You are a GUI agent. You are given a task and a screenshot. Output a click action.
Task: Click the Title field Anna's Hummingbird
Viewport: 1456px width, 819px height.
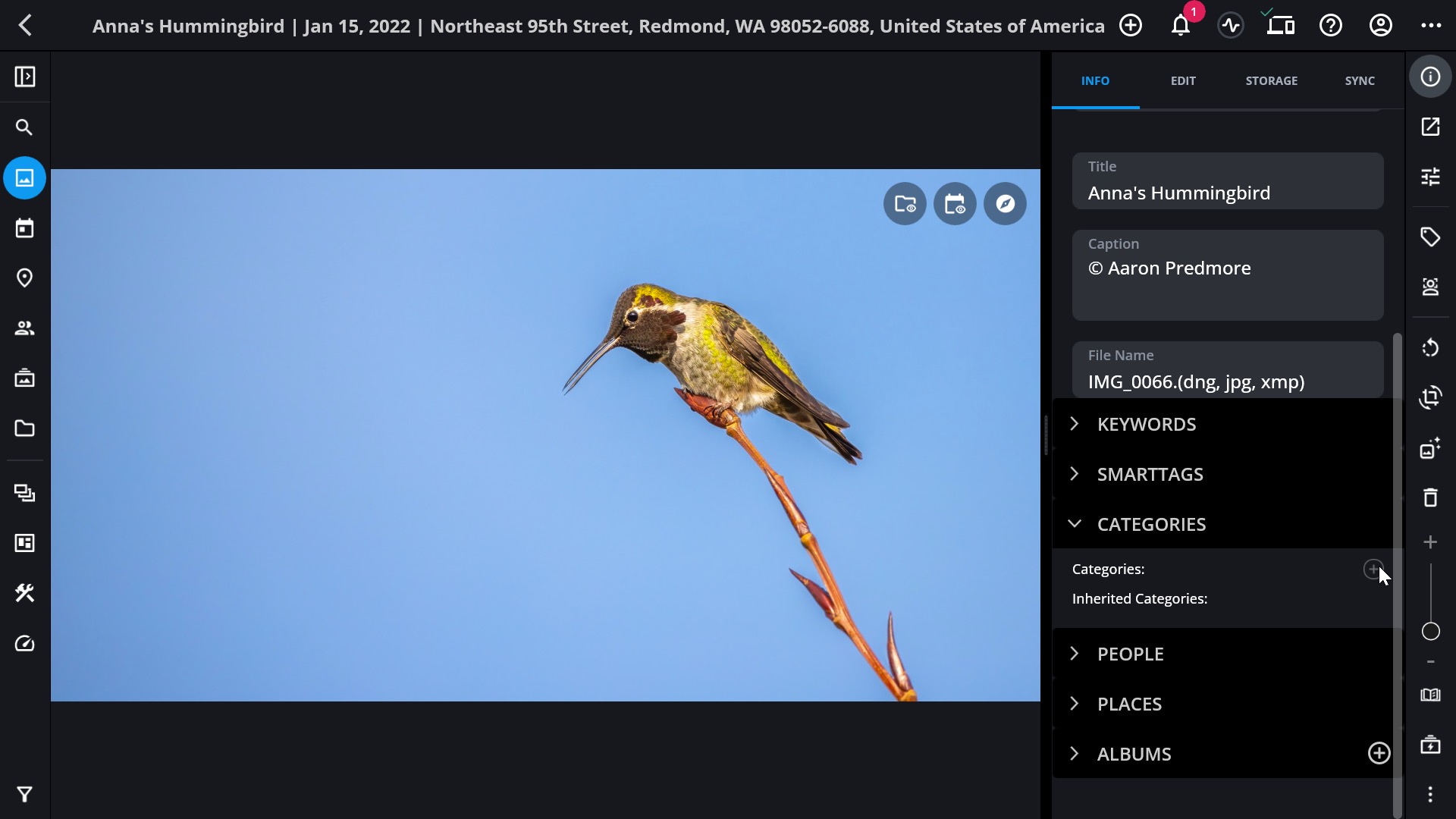(1228, 181)
